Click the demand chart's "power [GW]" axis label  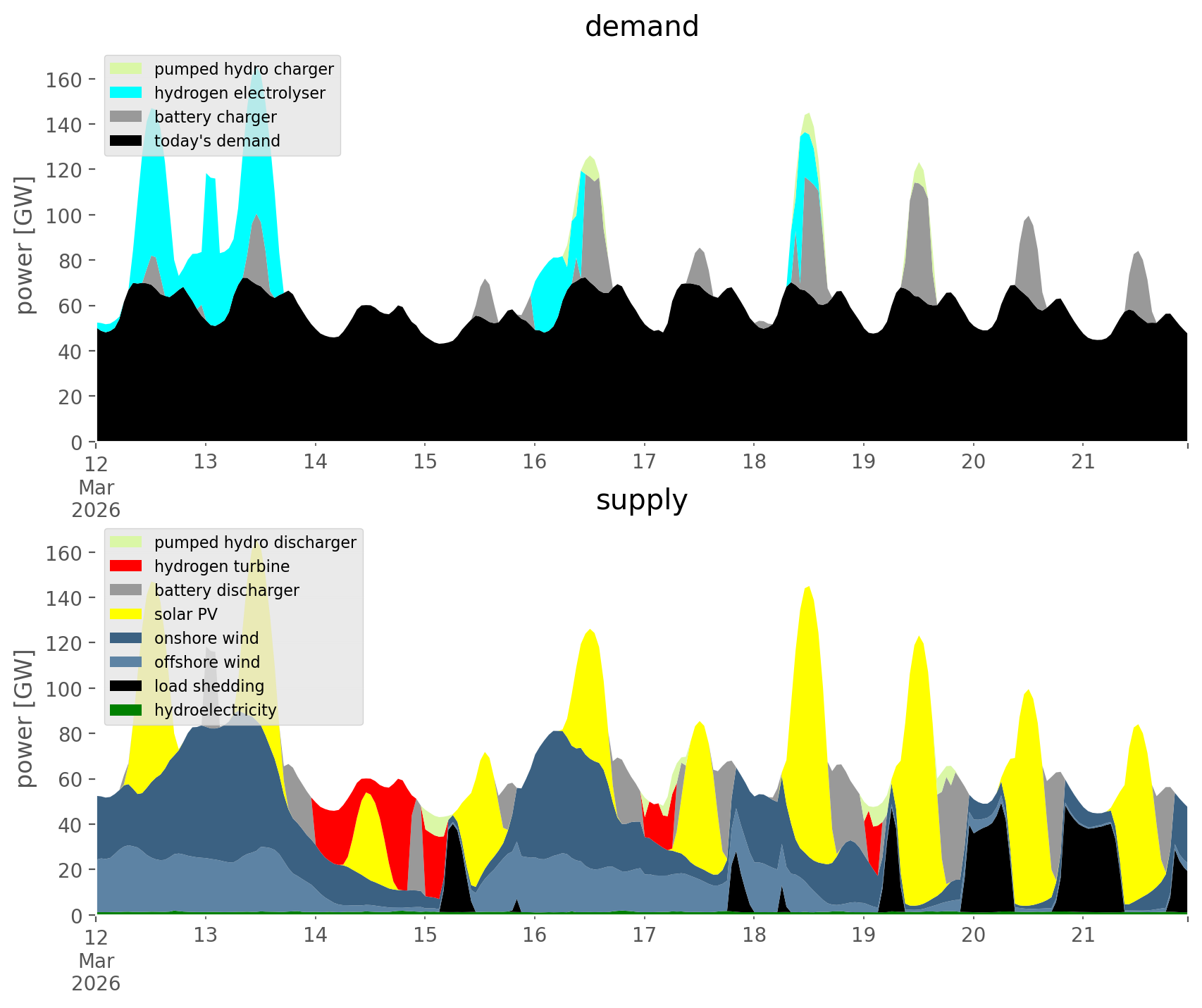pyautogui.click(x=25, y=245)
